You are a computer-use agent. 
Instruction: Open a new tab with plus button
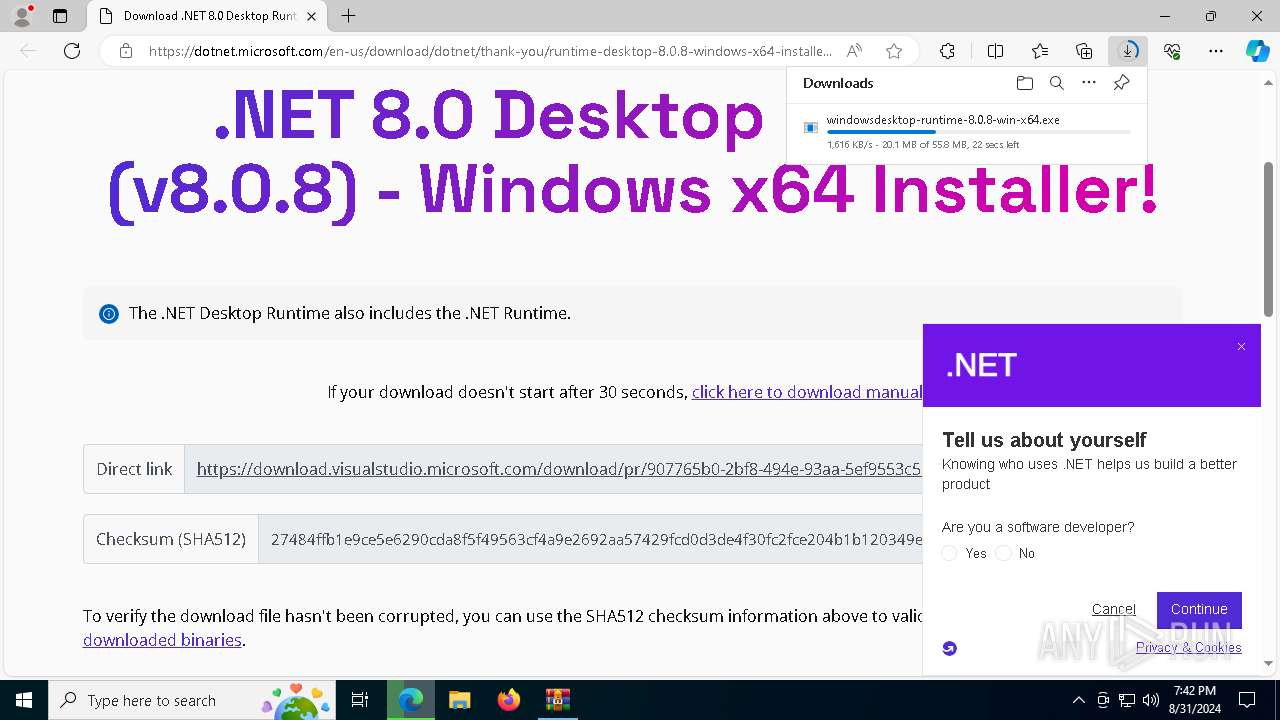348,16
